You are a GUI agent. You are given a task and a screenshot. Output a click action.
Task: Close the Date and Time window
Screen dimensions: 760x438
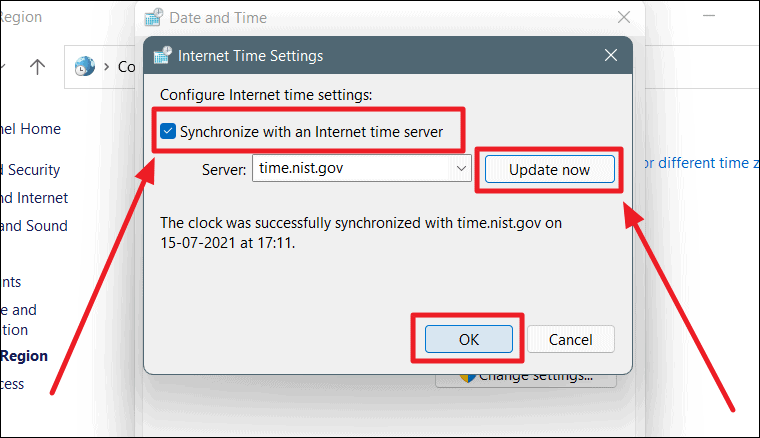pos(624,17)
